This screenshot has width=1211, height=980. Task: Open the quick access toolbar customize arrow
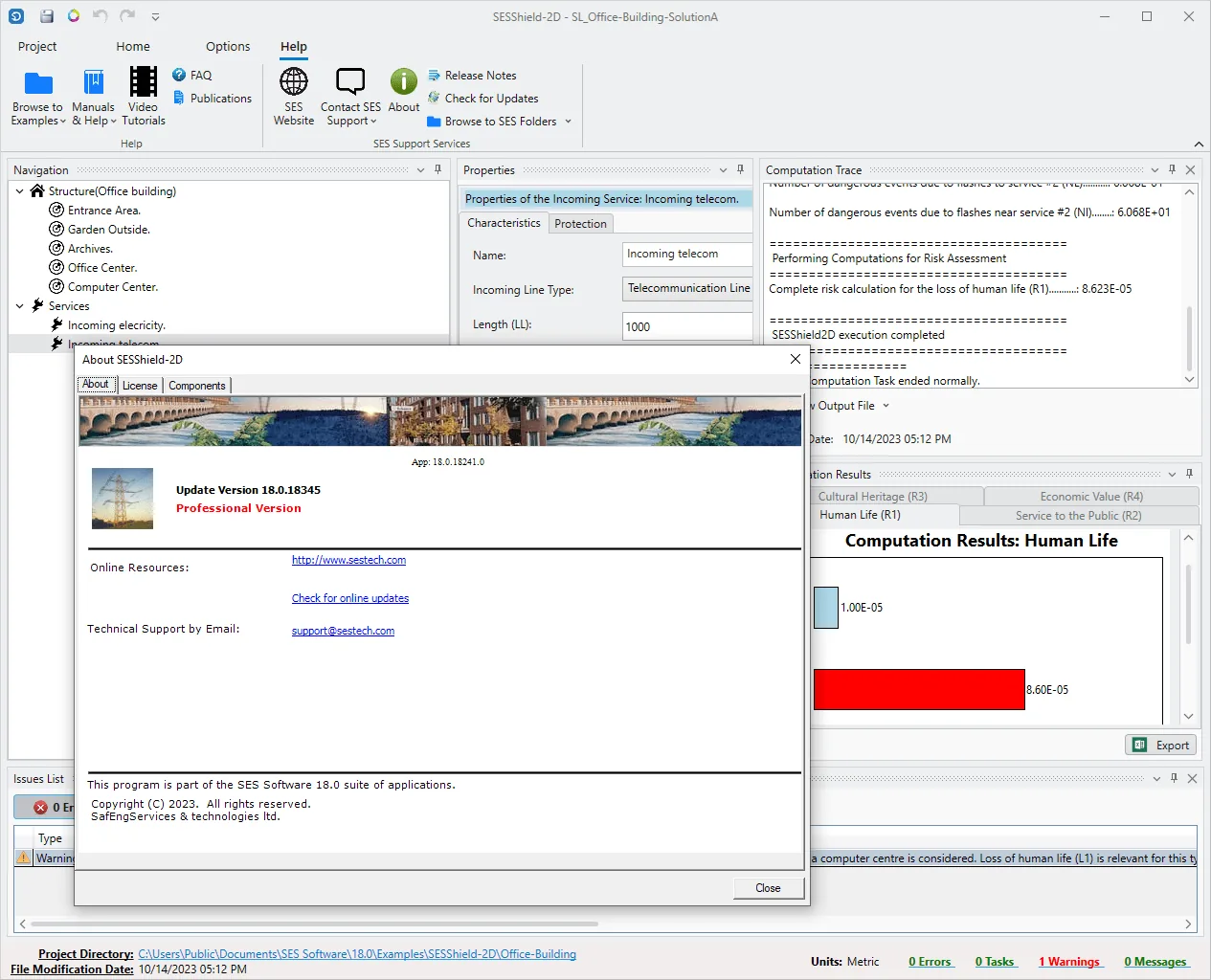(155, 16)
